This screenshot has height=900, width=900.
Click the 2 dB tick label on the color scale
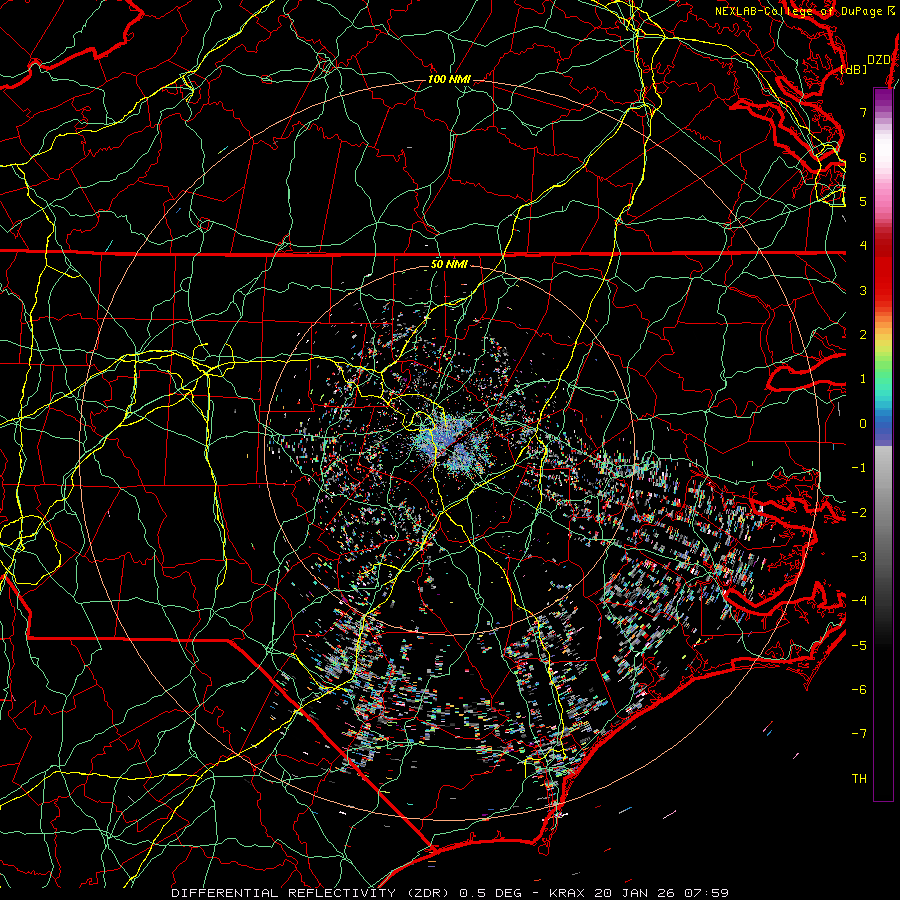click(x=863, y=335)
